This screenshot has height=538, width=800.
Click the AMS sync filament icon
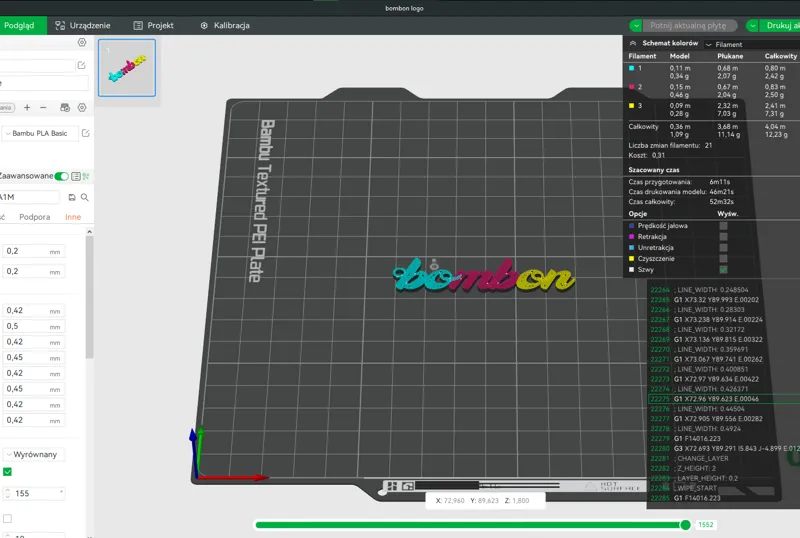coord(65,107)
